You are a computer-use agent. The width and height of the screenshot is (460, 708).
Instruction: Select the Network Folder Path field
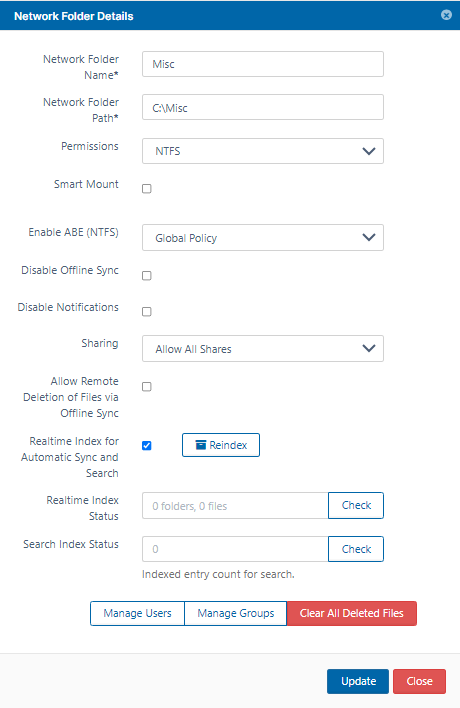(x=263, y=107)
